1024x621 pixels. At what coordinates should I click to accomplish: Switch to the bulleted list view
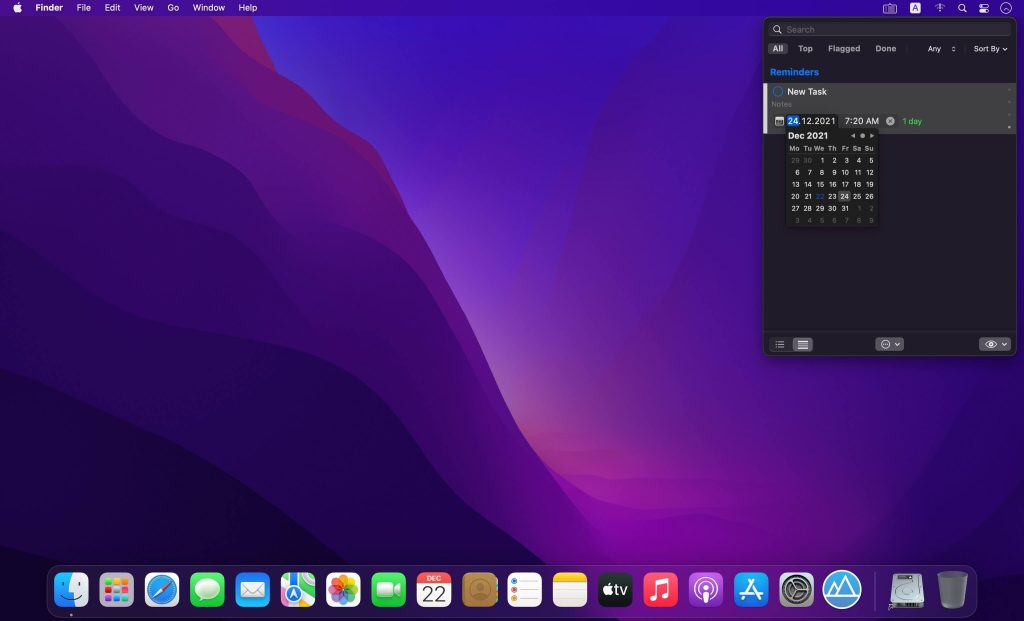coord(780,344)
